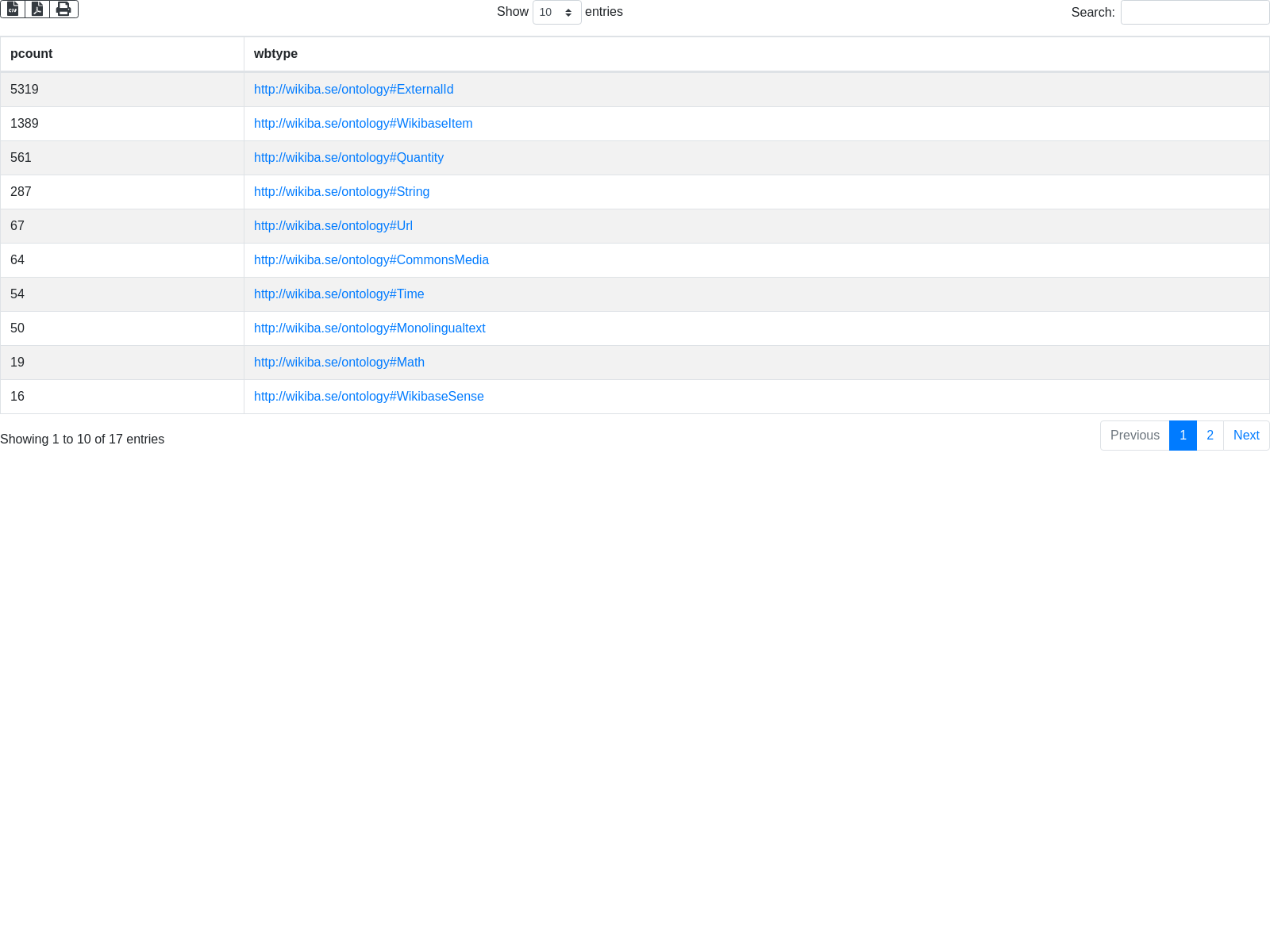Viewport: 1270px width, 952px height.
Task: Select the pcount cell 561
Action: [122, 158]
